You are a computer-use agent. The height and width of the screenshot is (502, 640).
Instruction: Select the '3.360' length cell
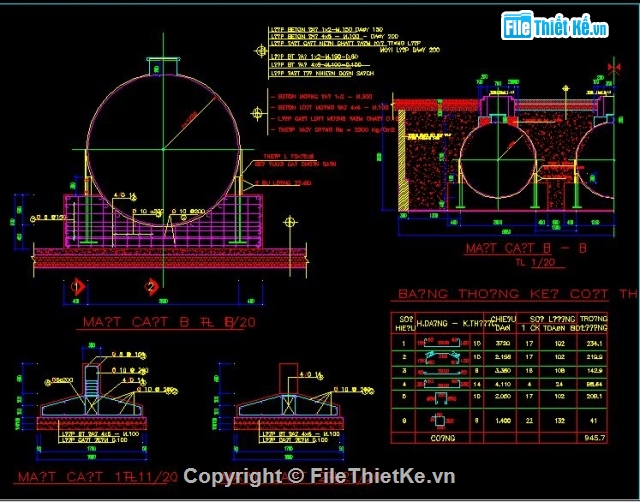[x=502, y=371]
